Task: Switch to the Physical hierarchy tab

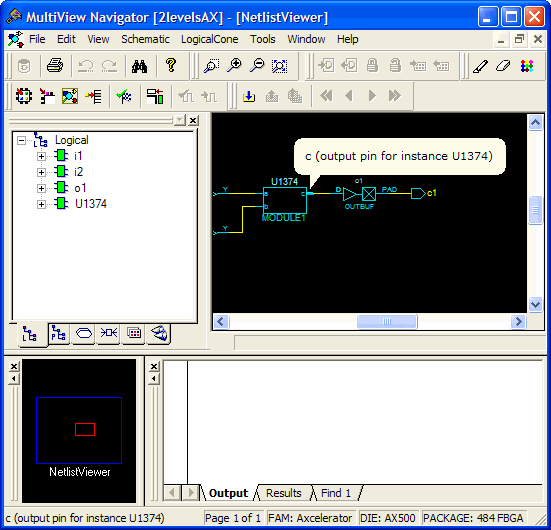Action: (58, 333)
